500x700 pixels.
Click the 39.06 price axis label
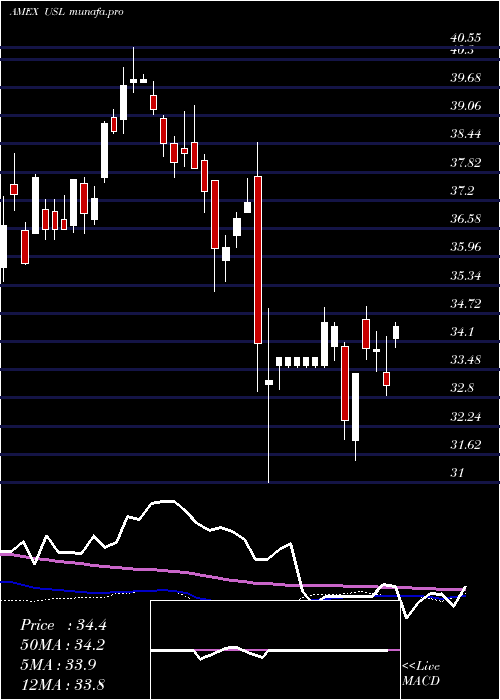[x=466, y=106]
